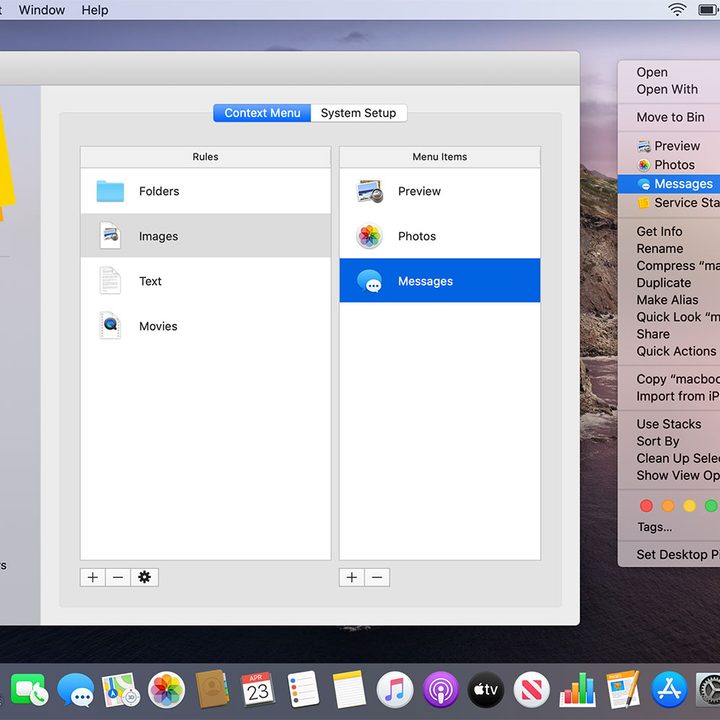Viewport: 720px width, 720px height.
Task: Click the Wi-Fi status icon
Action: pos(677,10)
